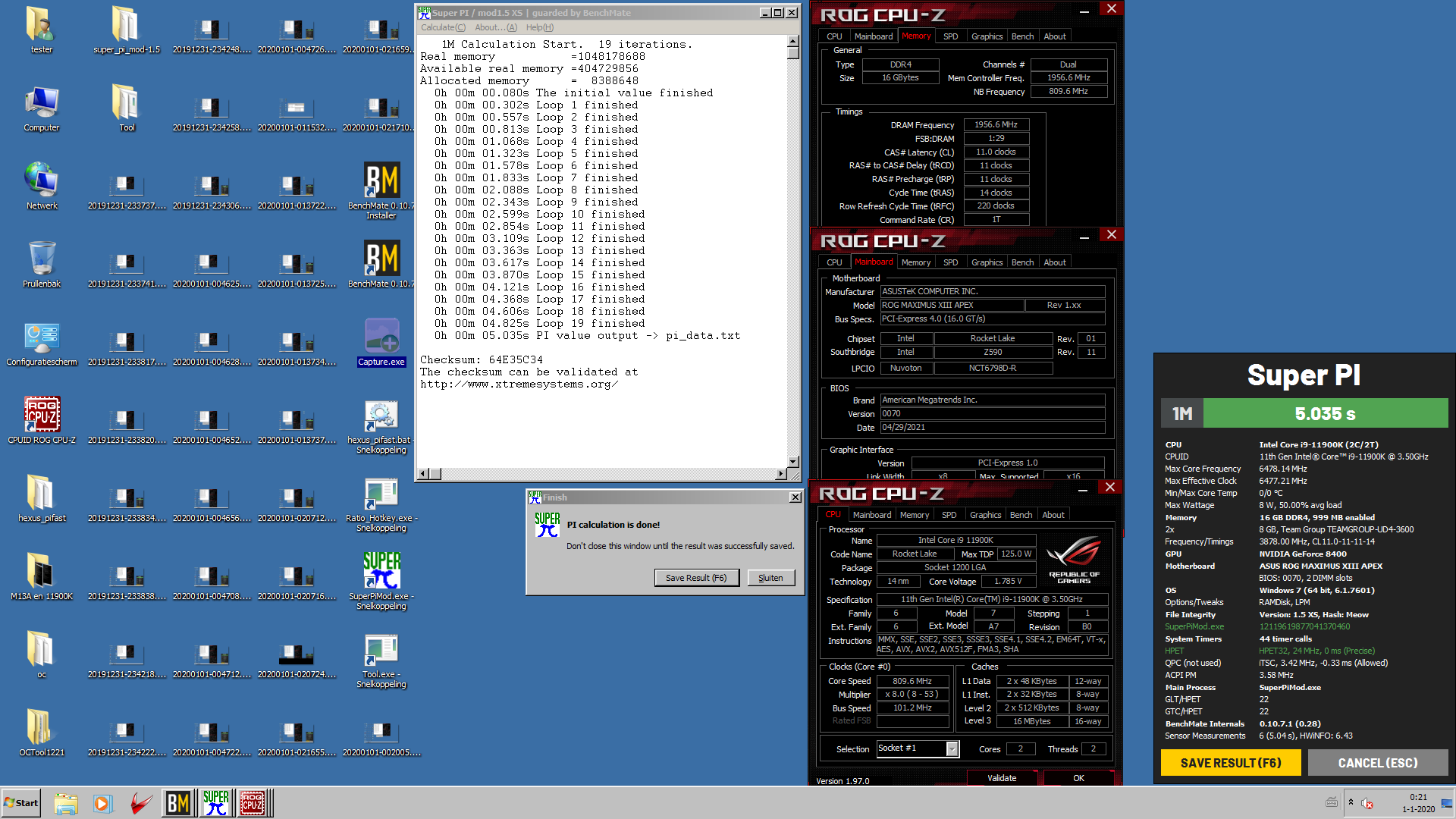Image resolution: width=1456 pixels, height=819 pixels.
Task: Launch SuperPiMod.exe desktop shortcut
Action: [381, 582]
